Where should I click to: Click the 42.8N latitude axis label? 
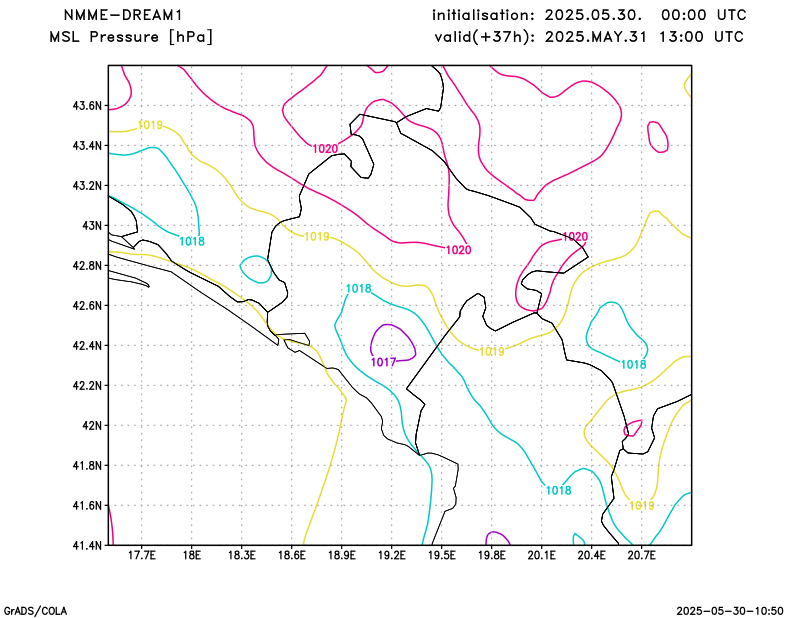(87, 266)
